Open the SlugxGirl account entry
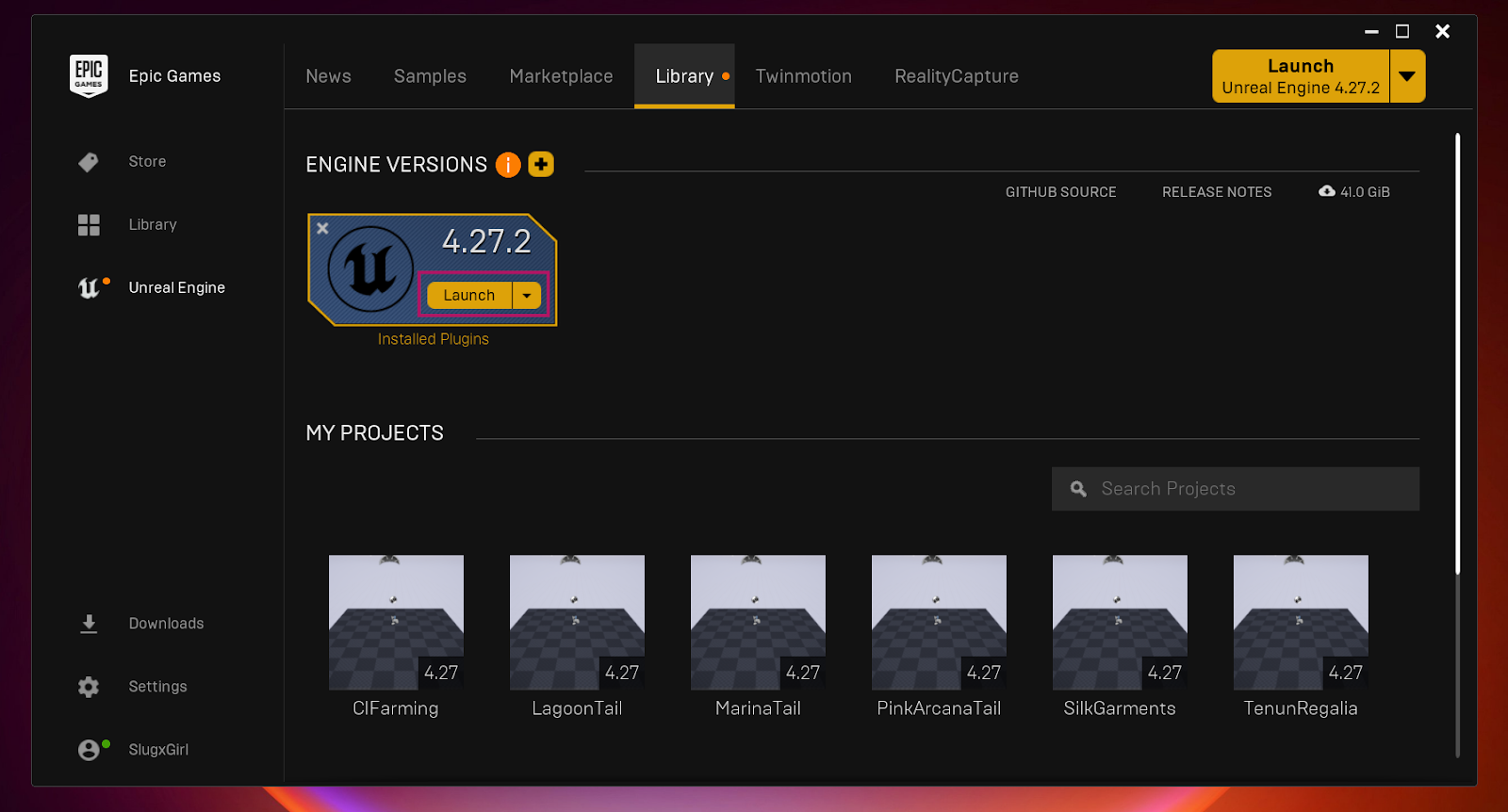The height and width of the screenshot is (812, 1508). (158, 750)
